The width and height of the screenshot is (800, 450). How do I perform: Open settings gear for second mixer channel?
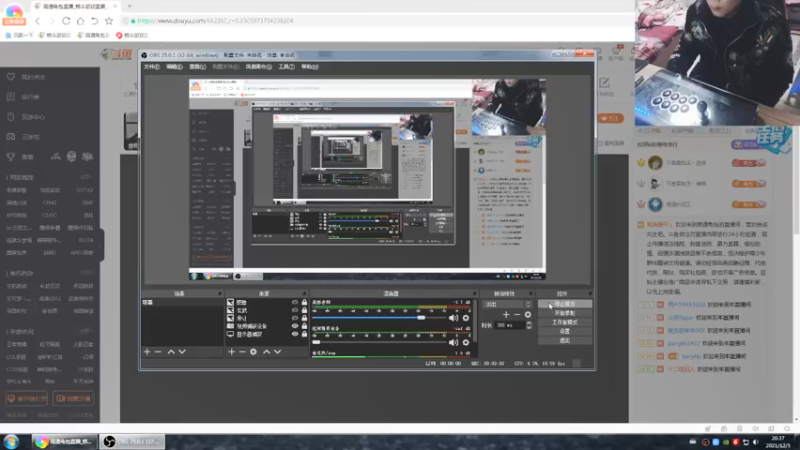(x=465, y=343)
